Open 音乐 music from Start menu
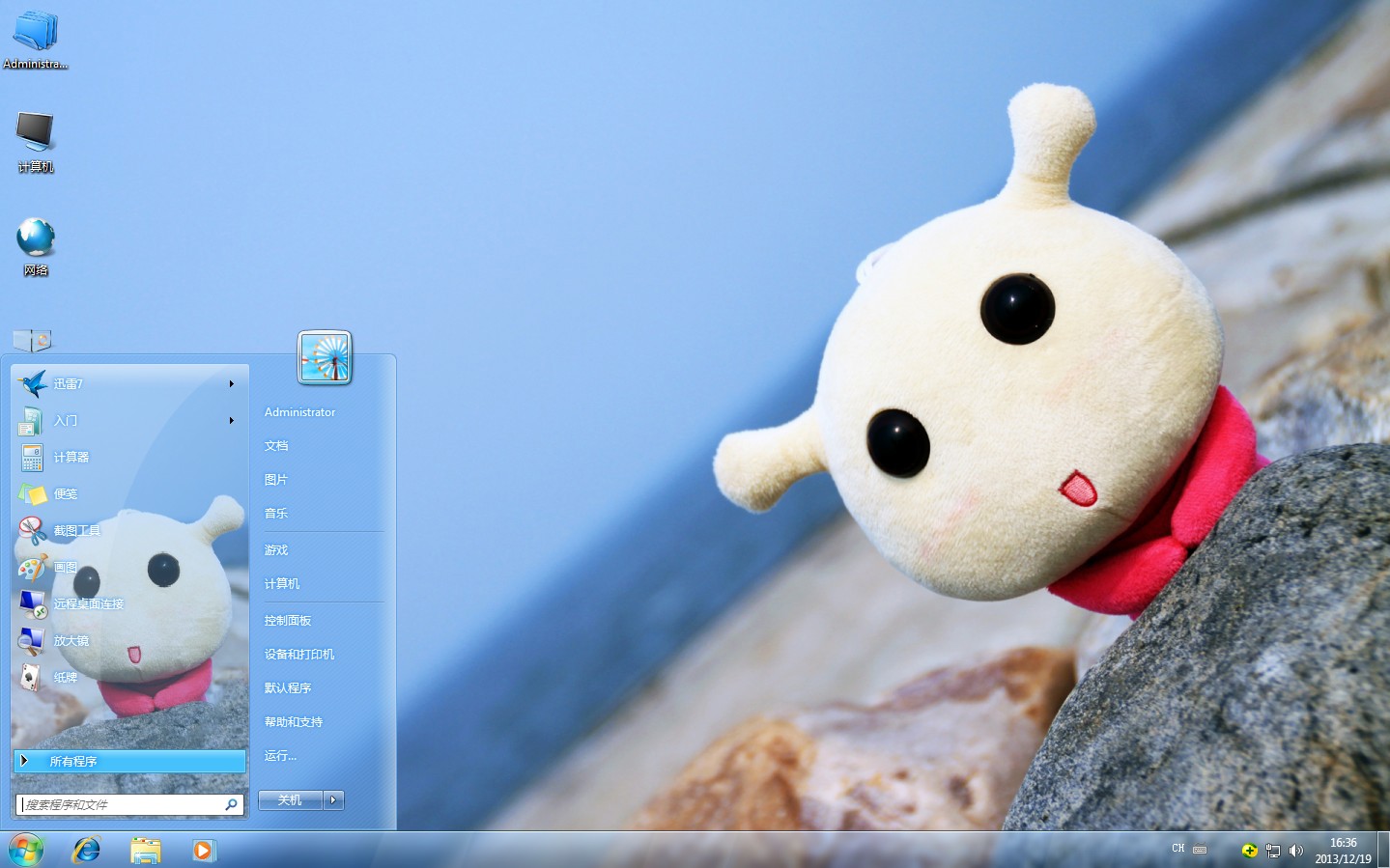This screenshot has height=868, width=1390. tap(276, 514)
